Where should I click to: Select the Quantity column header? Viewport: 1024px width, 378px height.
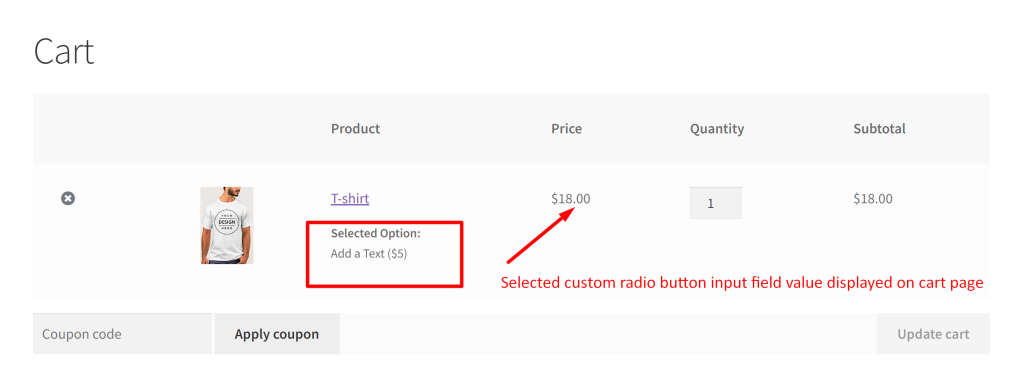(x=717, y=129)
